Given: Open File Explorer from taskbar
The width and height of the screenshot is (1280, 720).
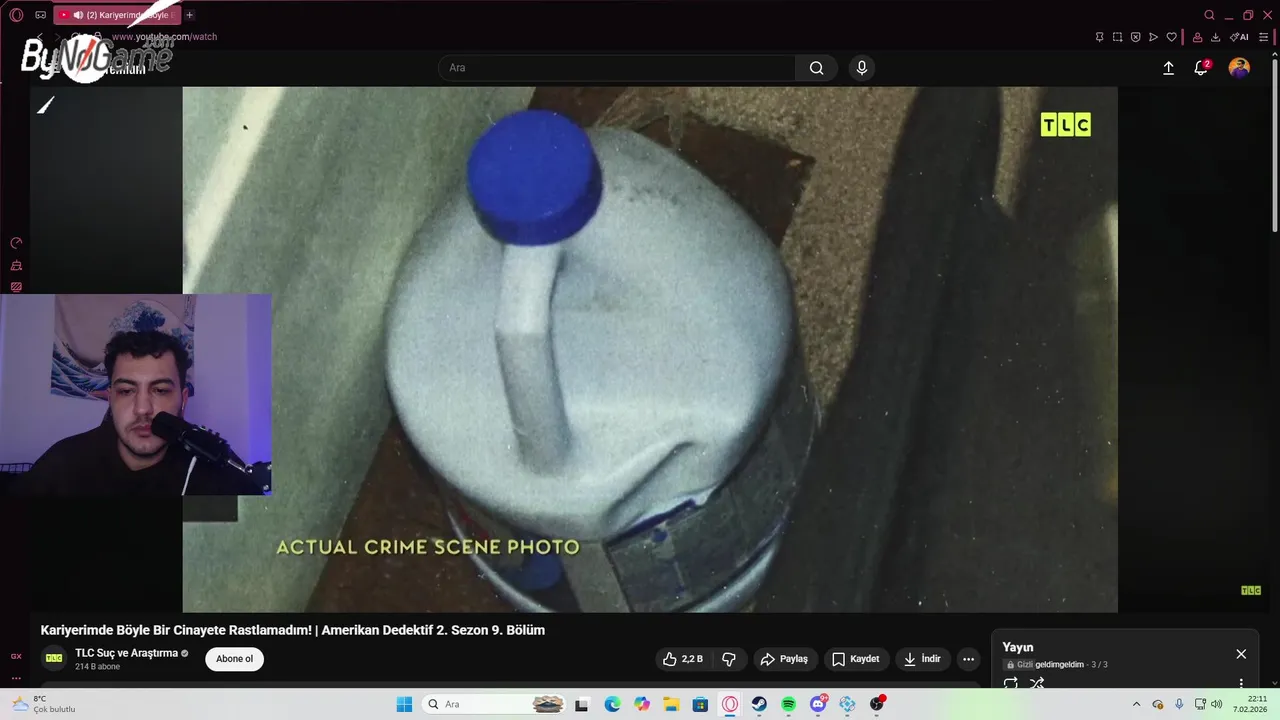Looking at the screenshot, I should [x=671, y=704].
